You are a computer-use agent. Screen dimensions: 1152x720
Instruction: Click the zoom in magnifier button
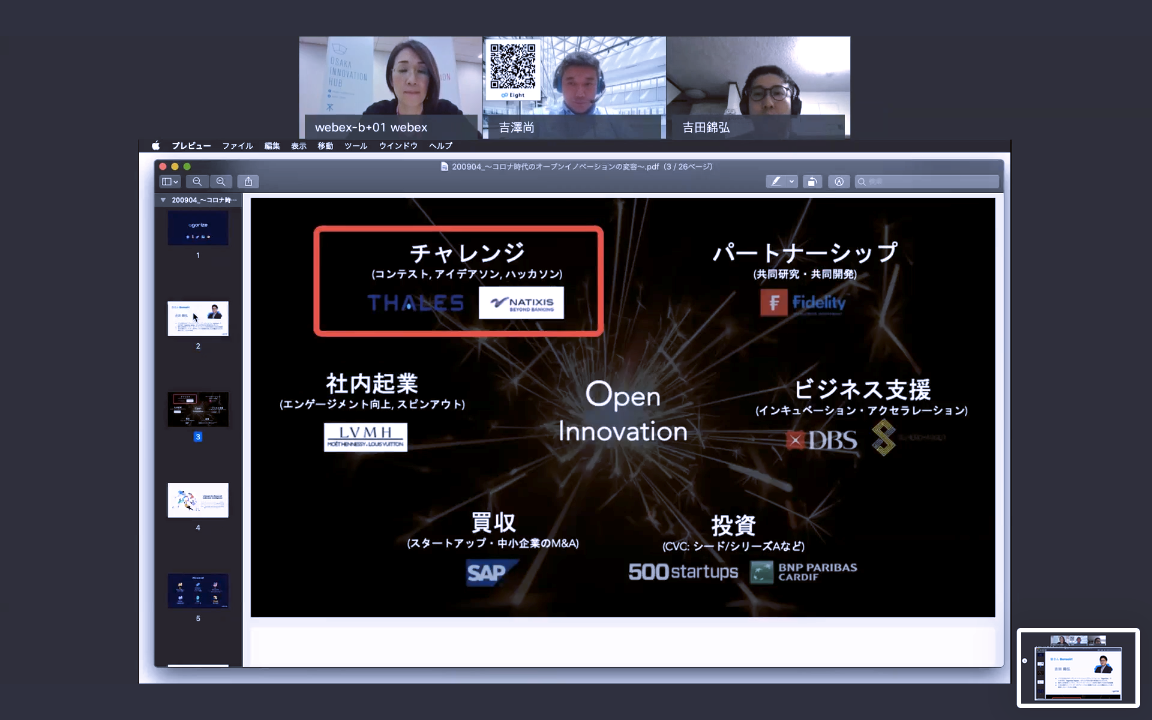221,181
